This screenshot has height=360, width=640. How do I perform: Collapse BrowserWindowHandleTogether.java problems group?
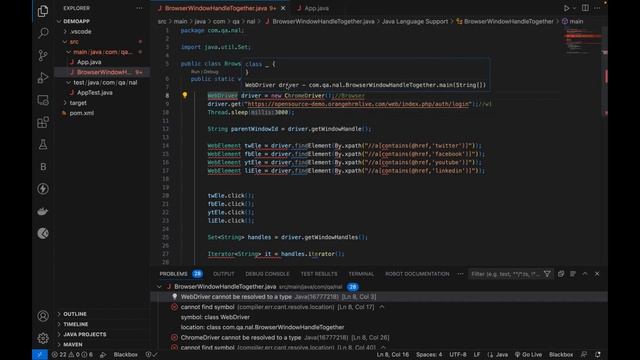pos(159,287)
